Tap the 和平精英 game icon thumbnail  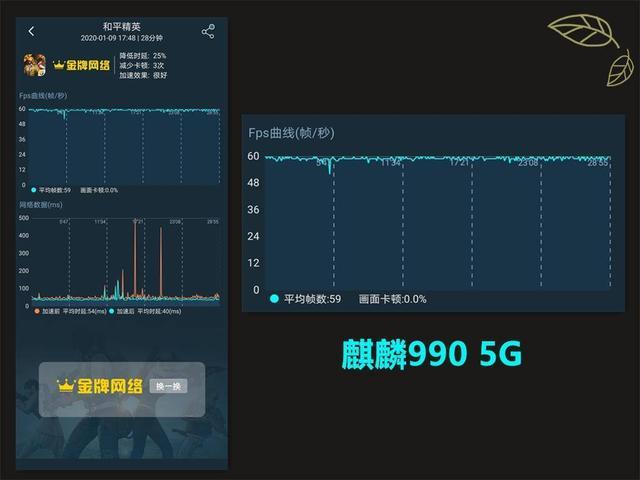tap(35, 65)
